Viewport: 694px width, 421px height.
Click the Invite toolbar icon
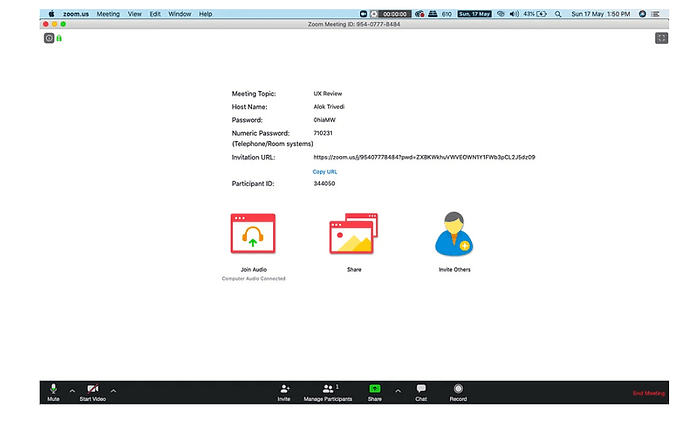(284, 392)
